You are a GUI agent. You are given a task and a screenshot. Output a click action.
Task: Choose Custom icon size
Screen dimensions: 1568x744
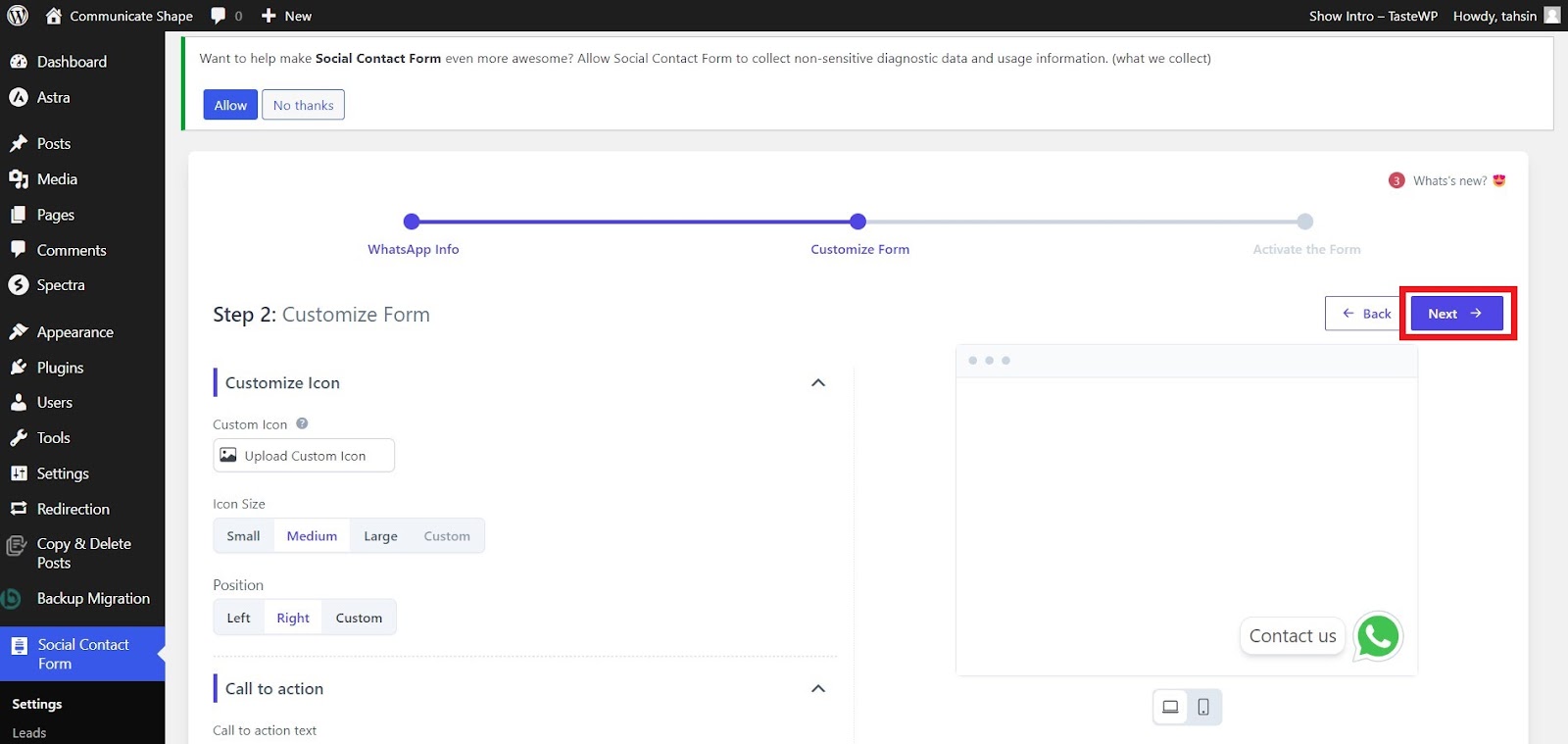(447, 536)
